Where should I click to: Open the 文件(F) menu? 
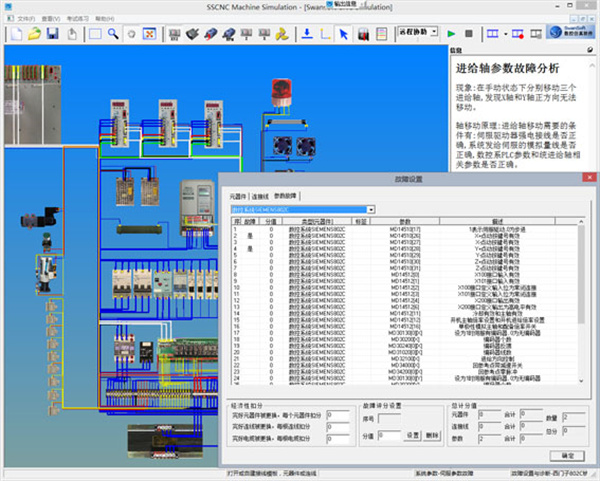point(26,19)
